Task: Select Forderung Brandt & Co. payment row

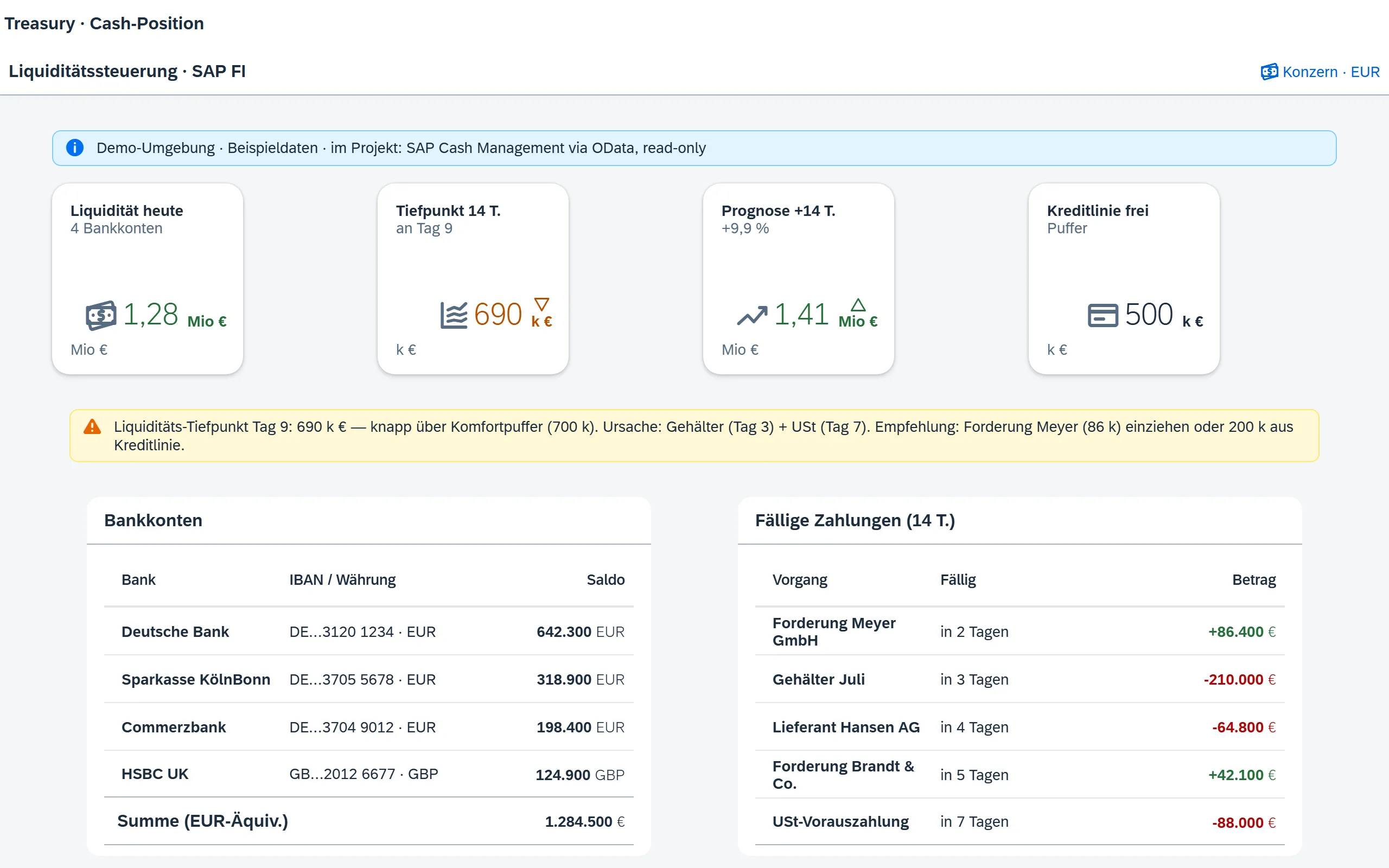Action: [x=1020, y=775]
